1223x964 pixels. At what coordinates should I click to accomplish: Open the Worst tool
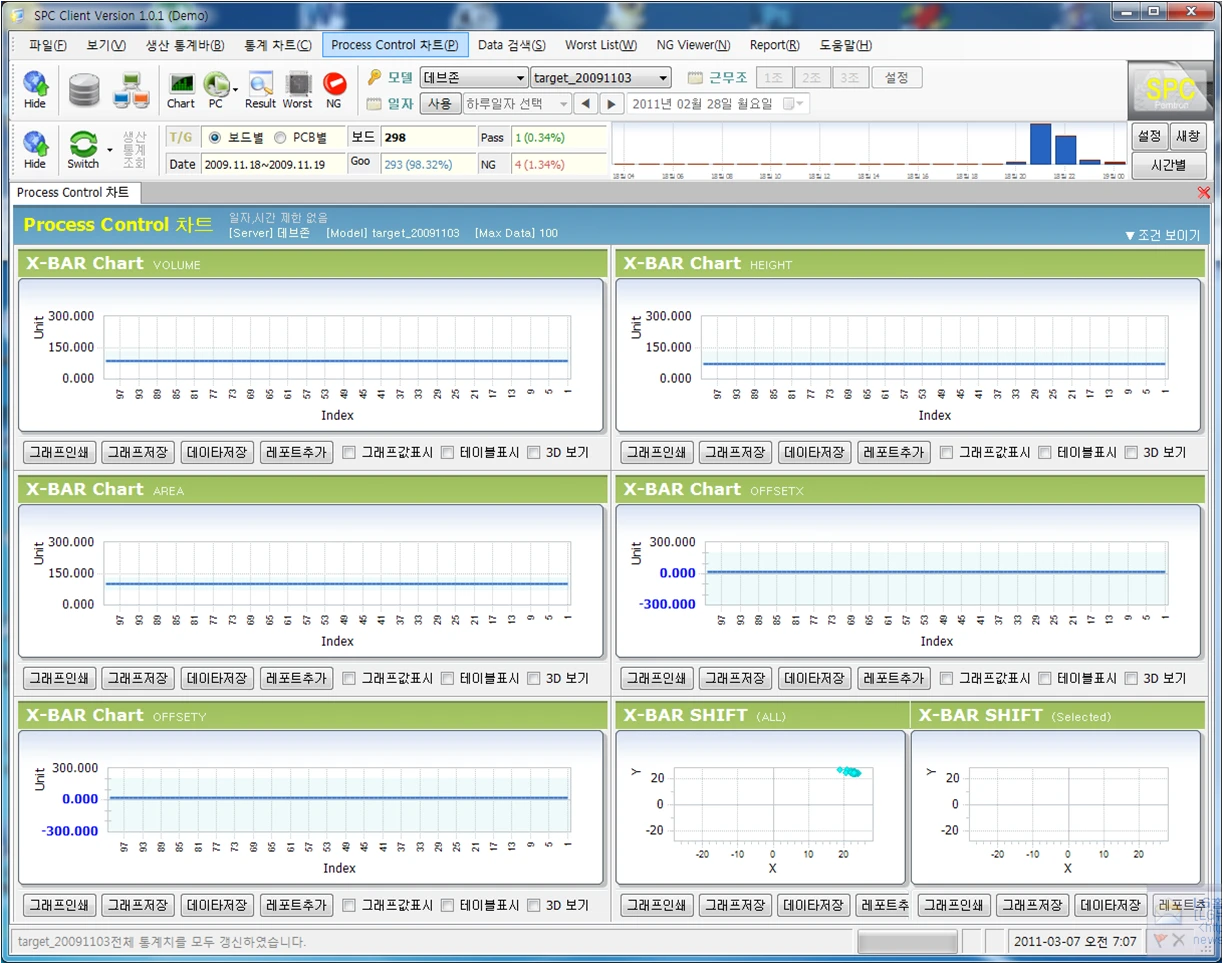tap(298, 90)
